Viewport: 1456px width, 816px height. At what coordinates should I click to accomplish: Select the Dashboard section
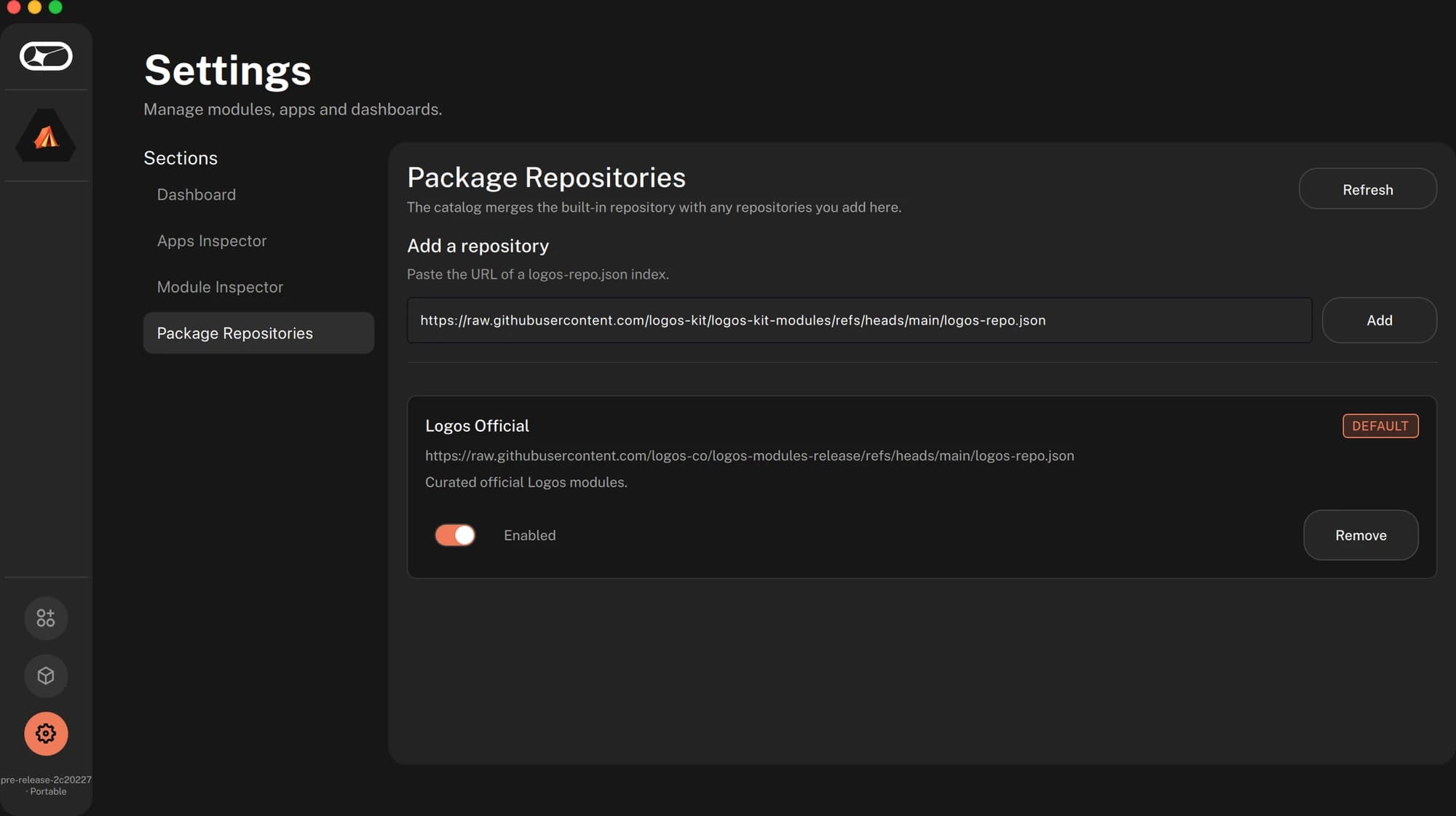tap(196, 194)
